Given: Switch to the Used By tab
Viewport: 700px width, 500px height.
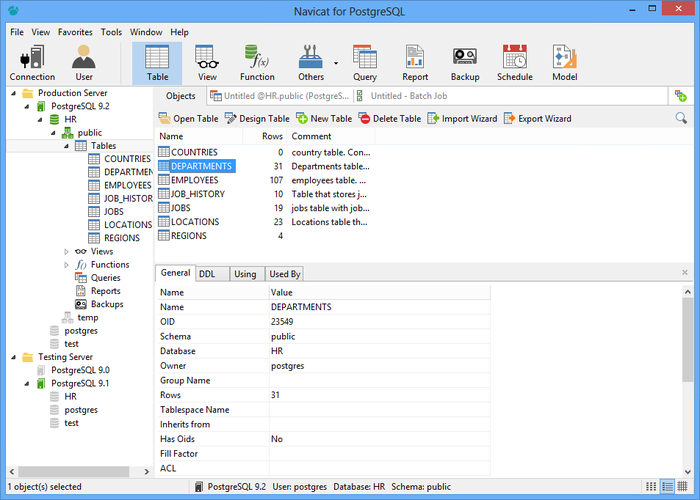Looking at the screenshot, I should click(285, 274).
